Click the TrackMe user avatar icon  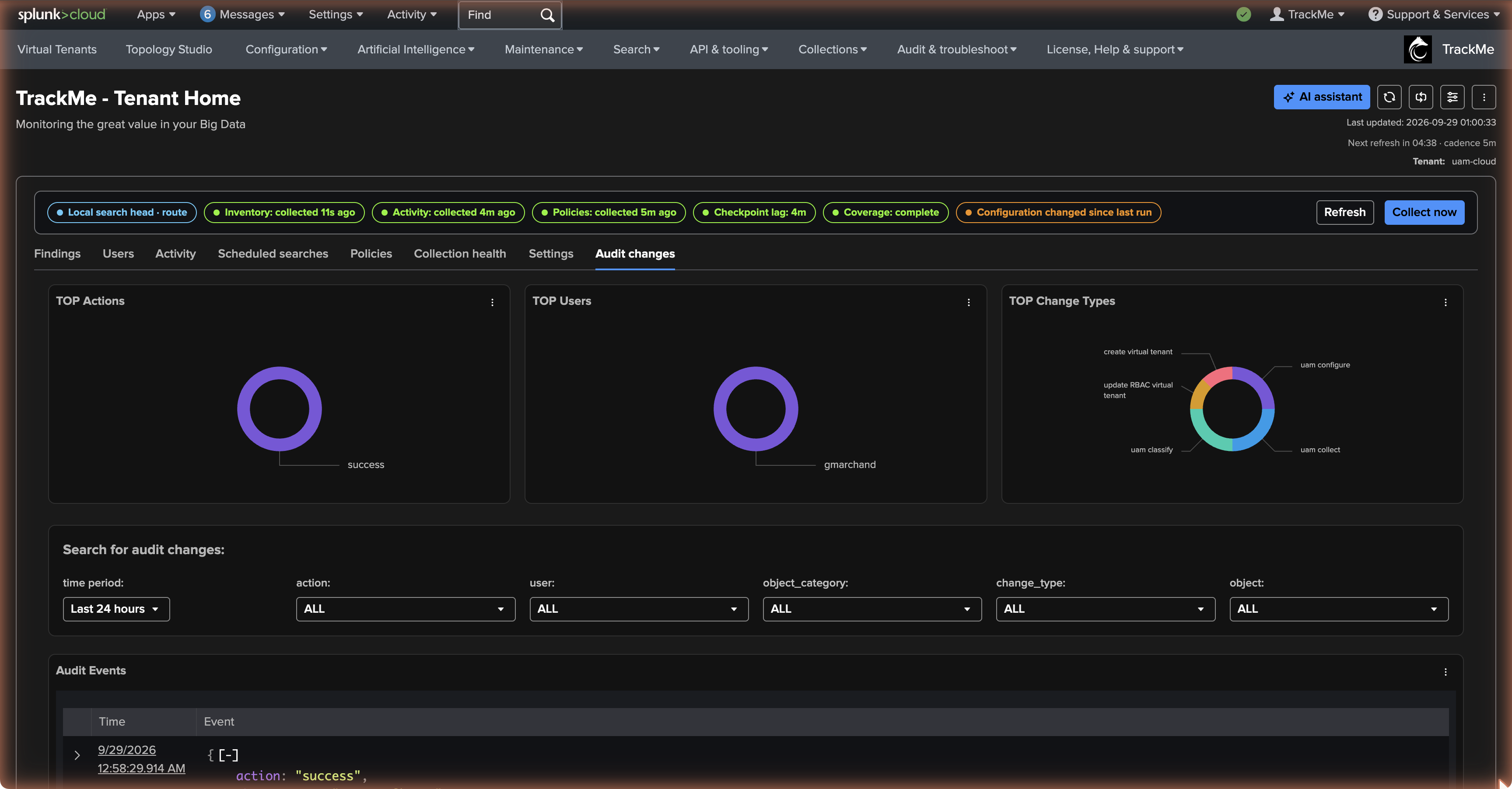(1277, 15)
